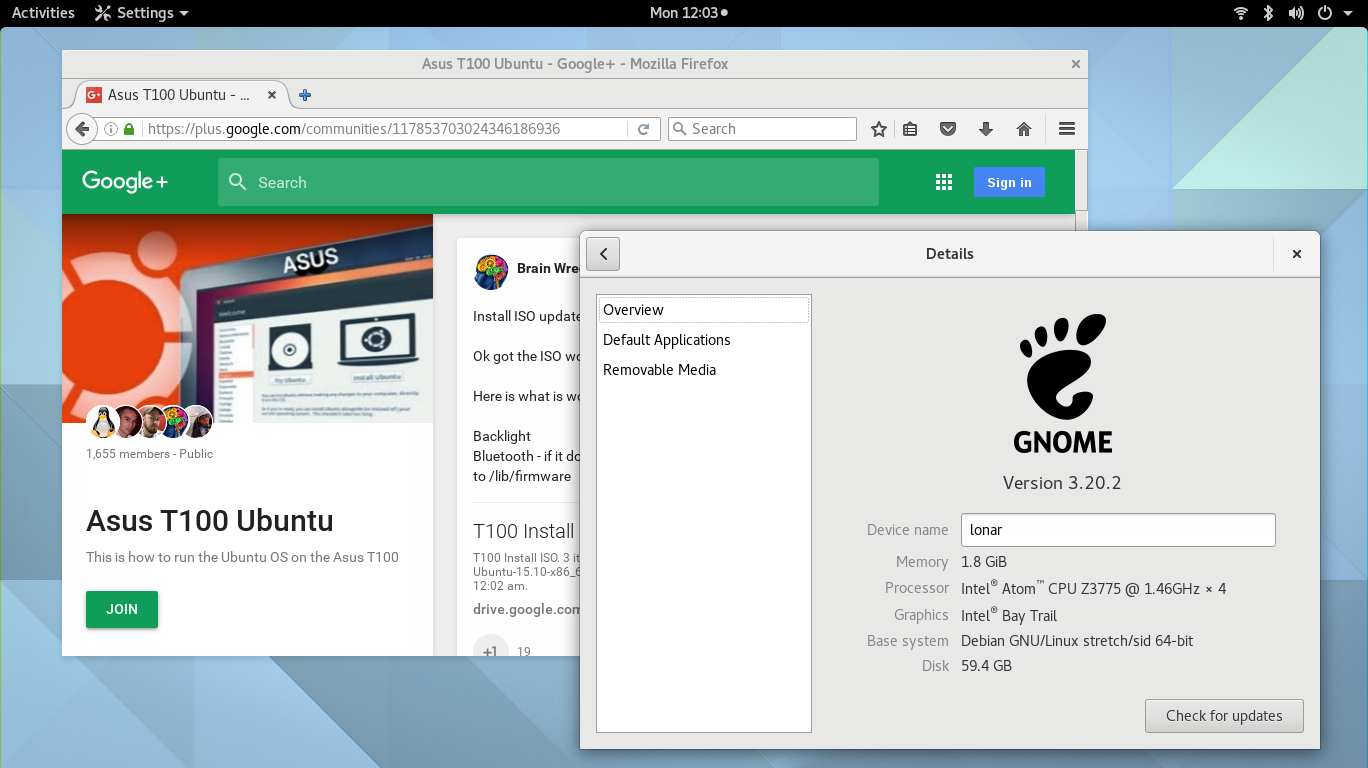Click the Firefox toolbar Search box
This screenshot has width=1368, height=768.
click(x=762, y=129)
